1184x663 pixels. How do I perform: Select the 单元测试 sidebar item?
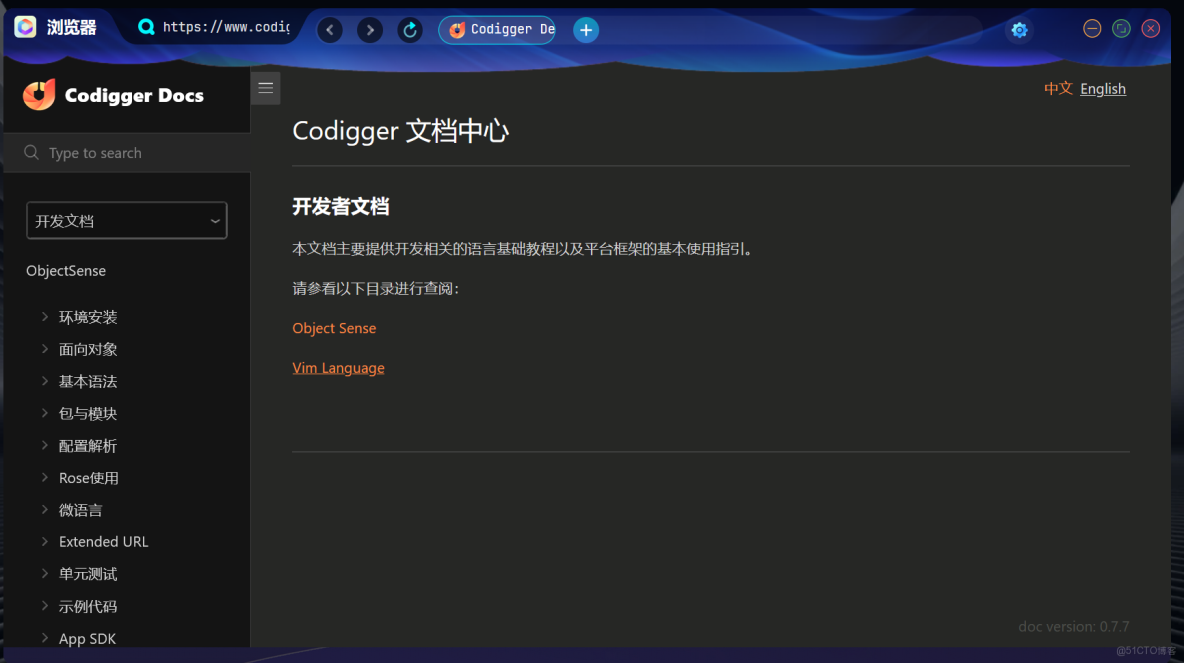pyautogui.click(x=87, y=573)
